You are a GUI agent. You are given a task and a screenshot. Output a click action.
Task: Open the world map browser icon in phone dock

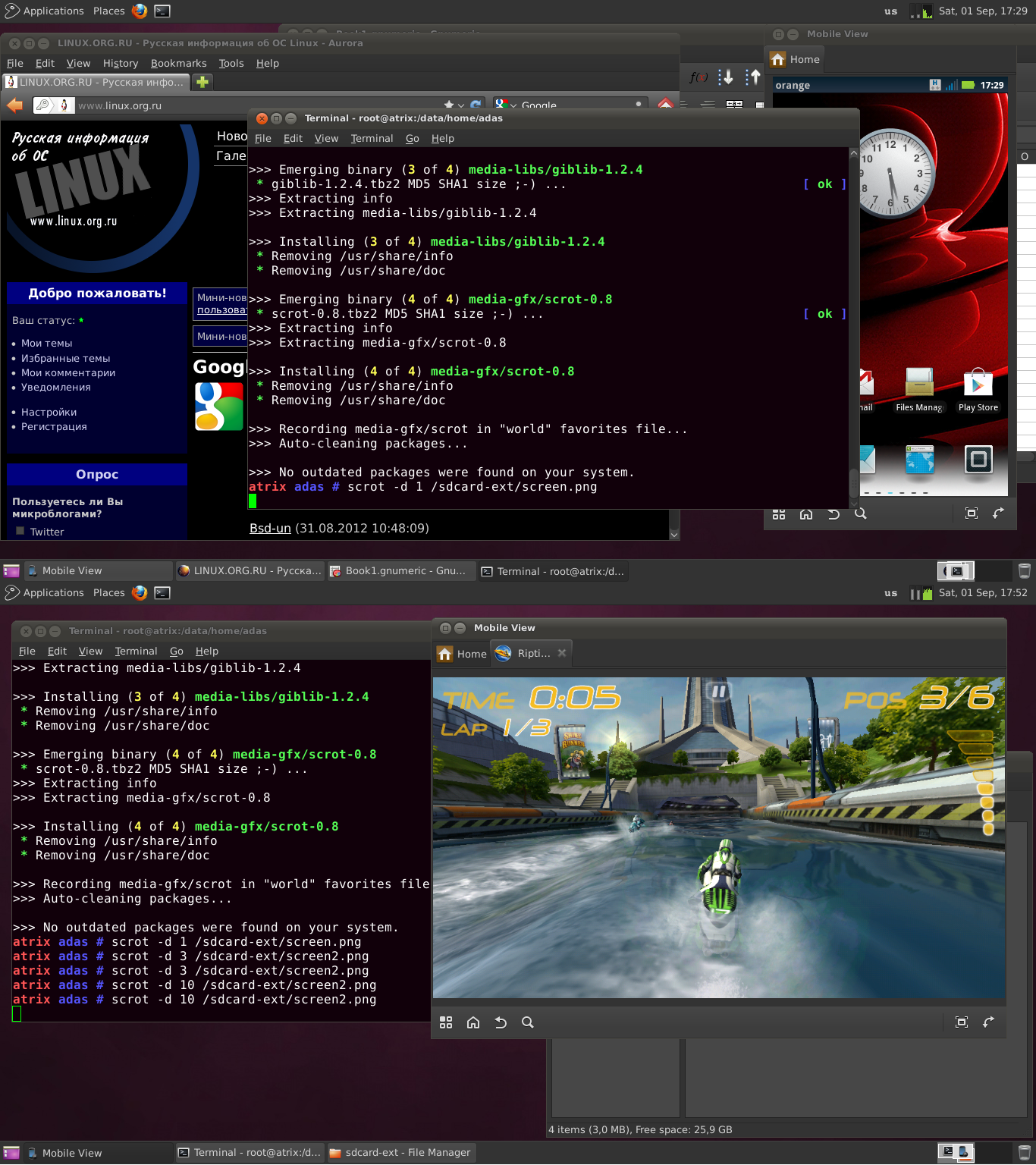tap(920, 459)
